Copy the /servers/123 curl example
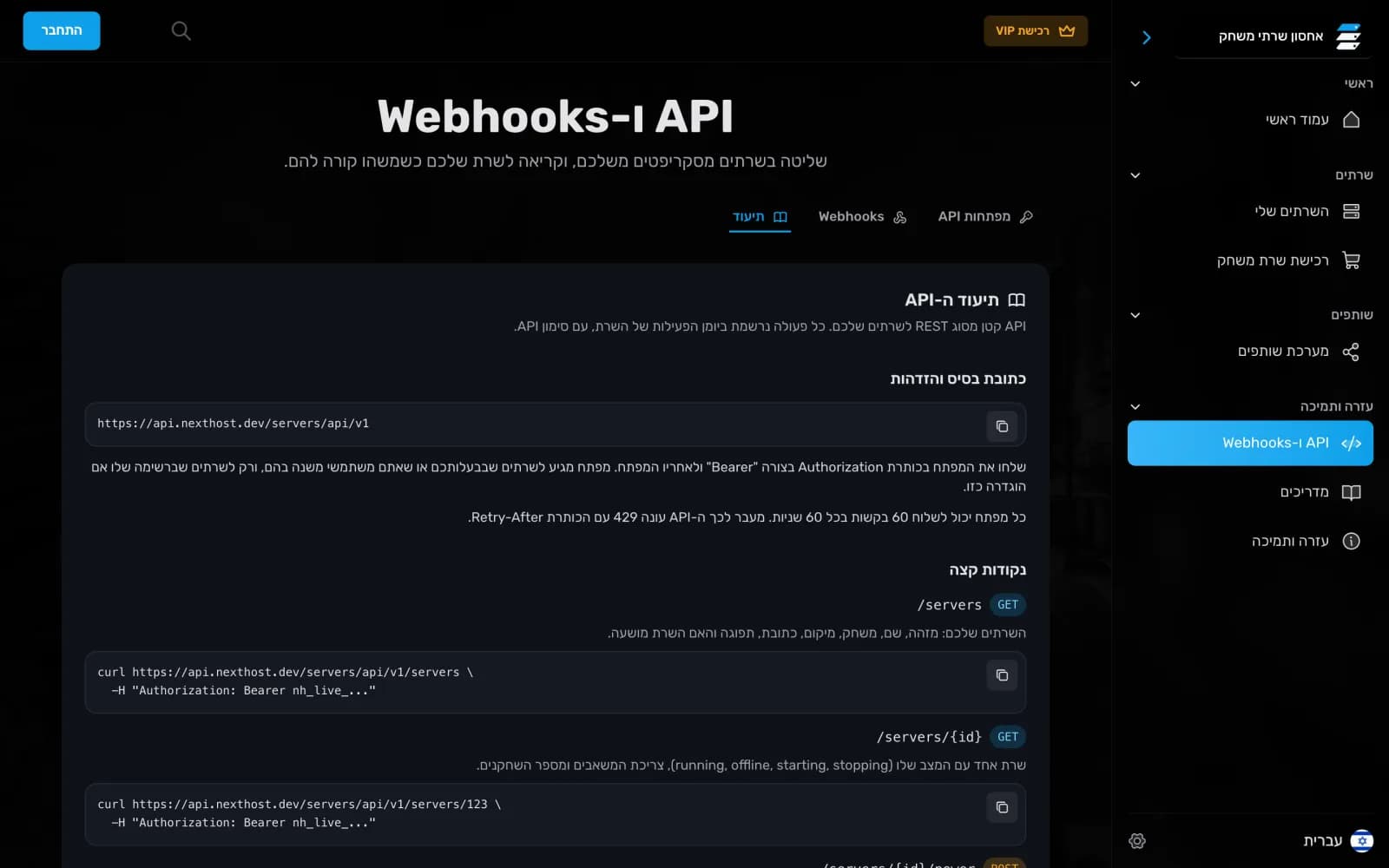1389x868 pixels. [1002, 807]
